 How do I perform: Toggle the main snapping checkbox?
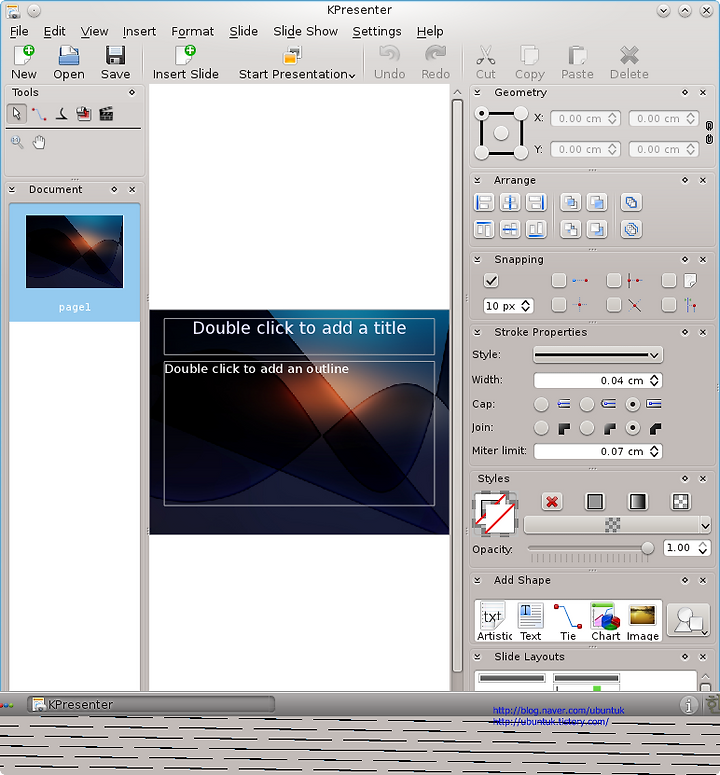(x=491, y=281)
